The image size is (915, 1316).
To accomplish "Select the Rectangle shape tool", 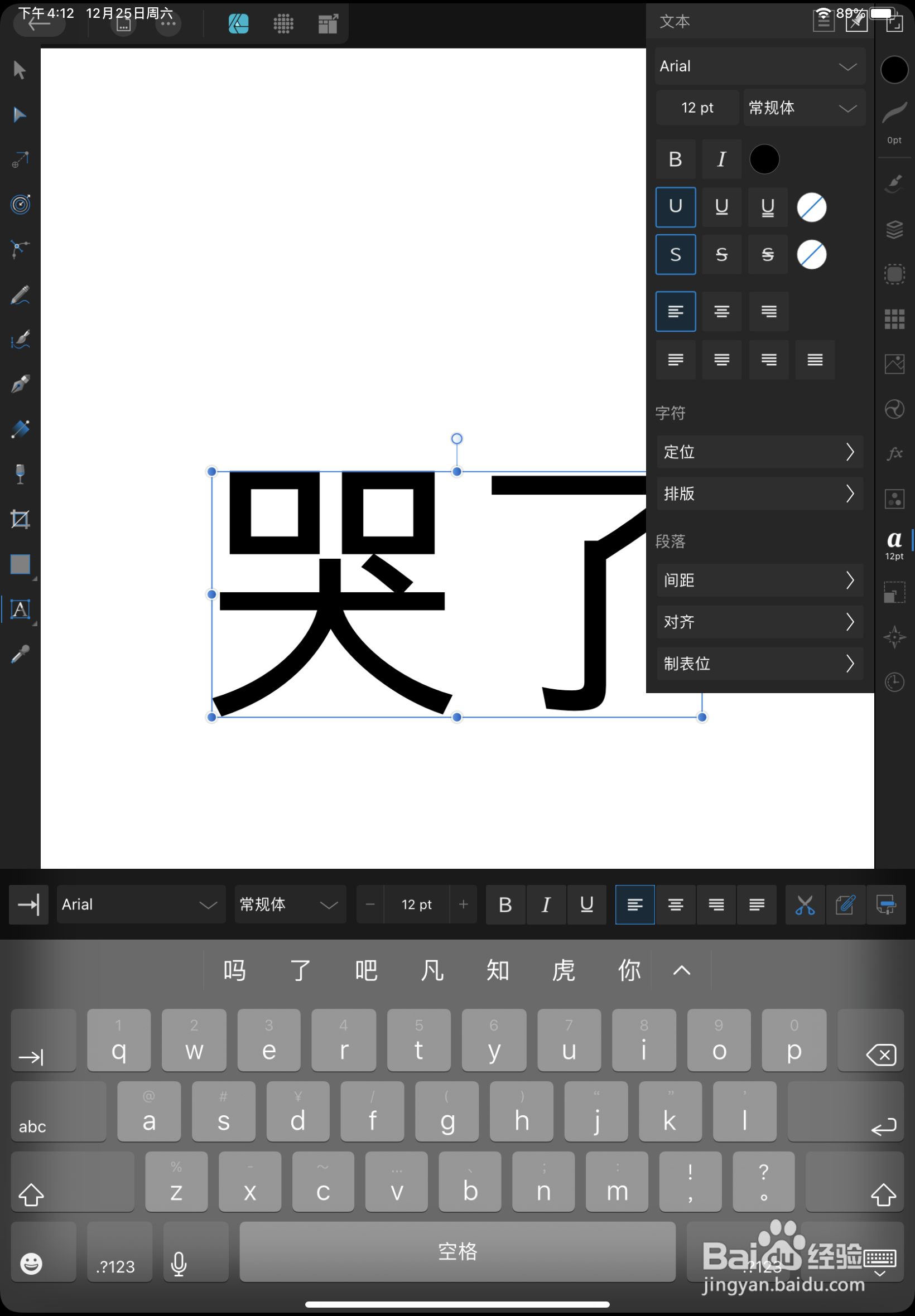I will coord(20,564).
